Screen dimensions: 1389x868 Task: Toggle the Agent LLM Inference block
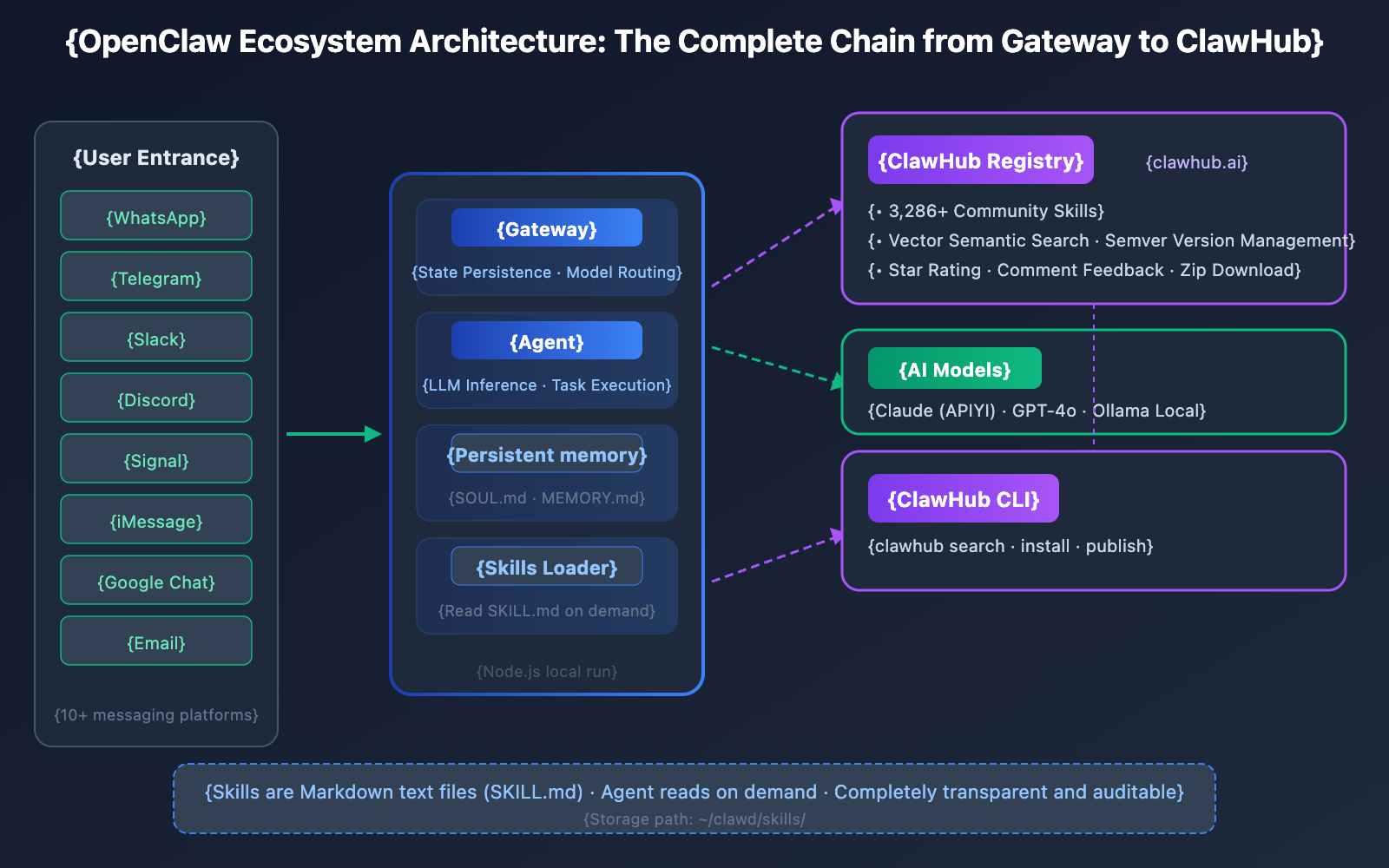pyautogui.click(x=546, y=340)
